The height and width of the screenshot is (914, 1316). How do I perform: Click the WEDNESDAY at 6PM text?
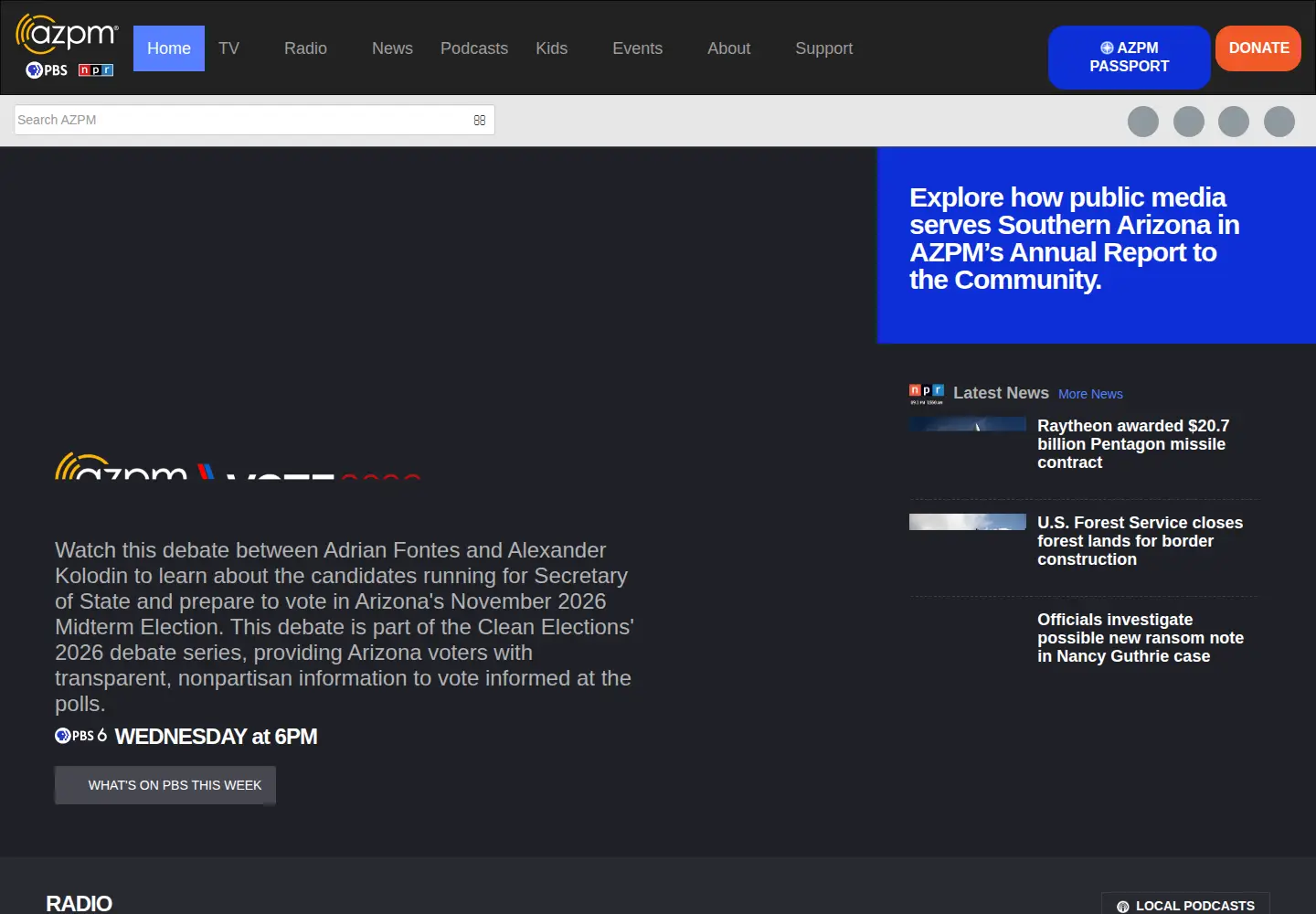(216, 737)
